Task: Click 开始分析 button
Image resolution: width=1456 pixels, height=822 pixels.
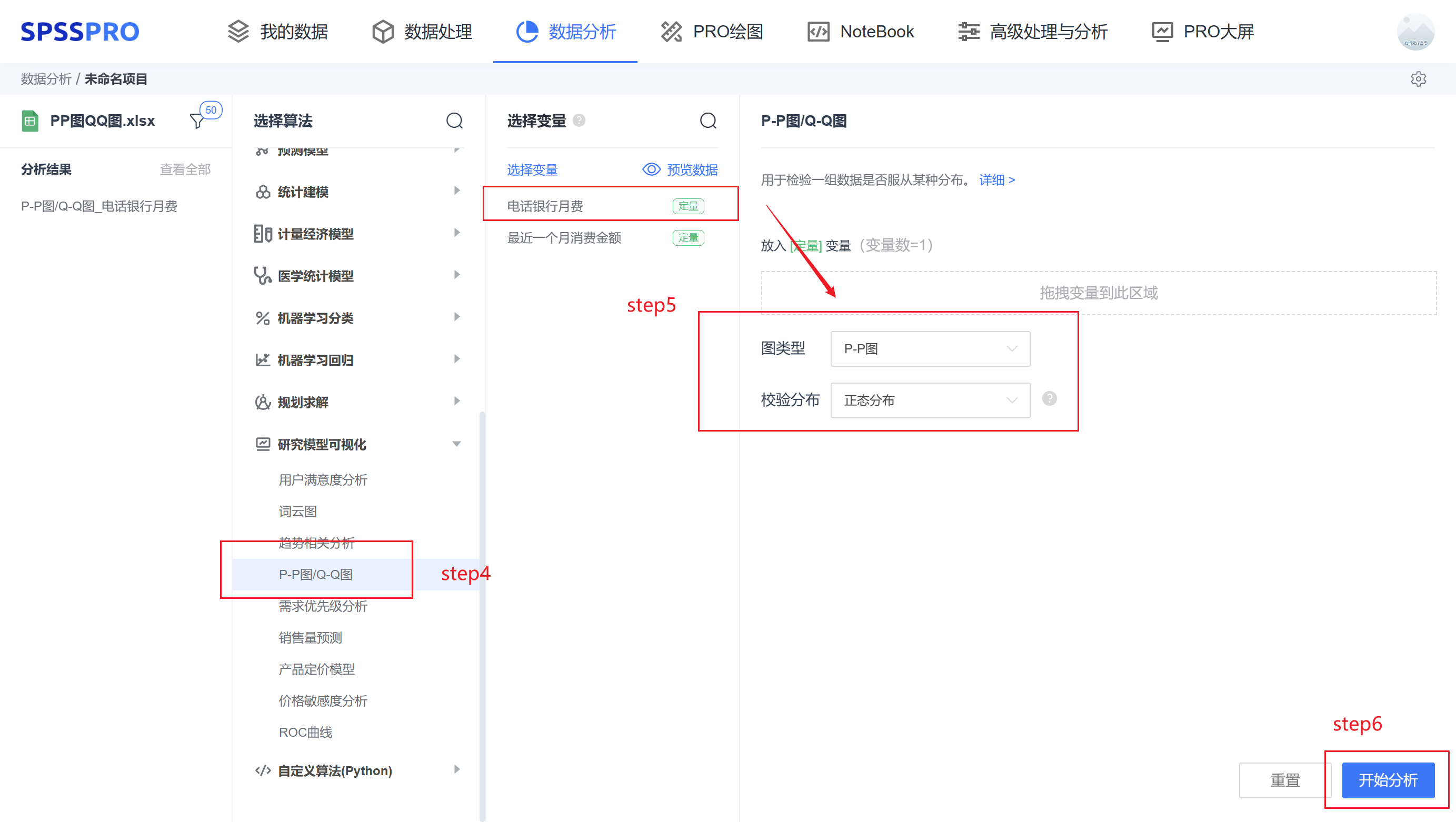Action: pos(1388,780)
